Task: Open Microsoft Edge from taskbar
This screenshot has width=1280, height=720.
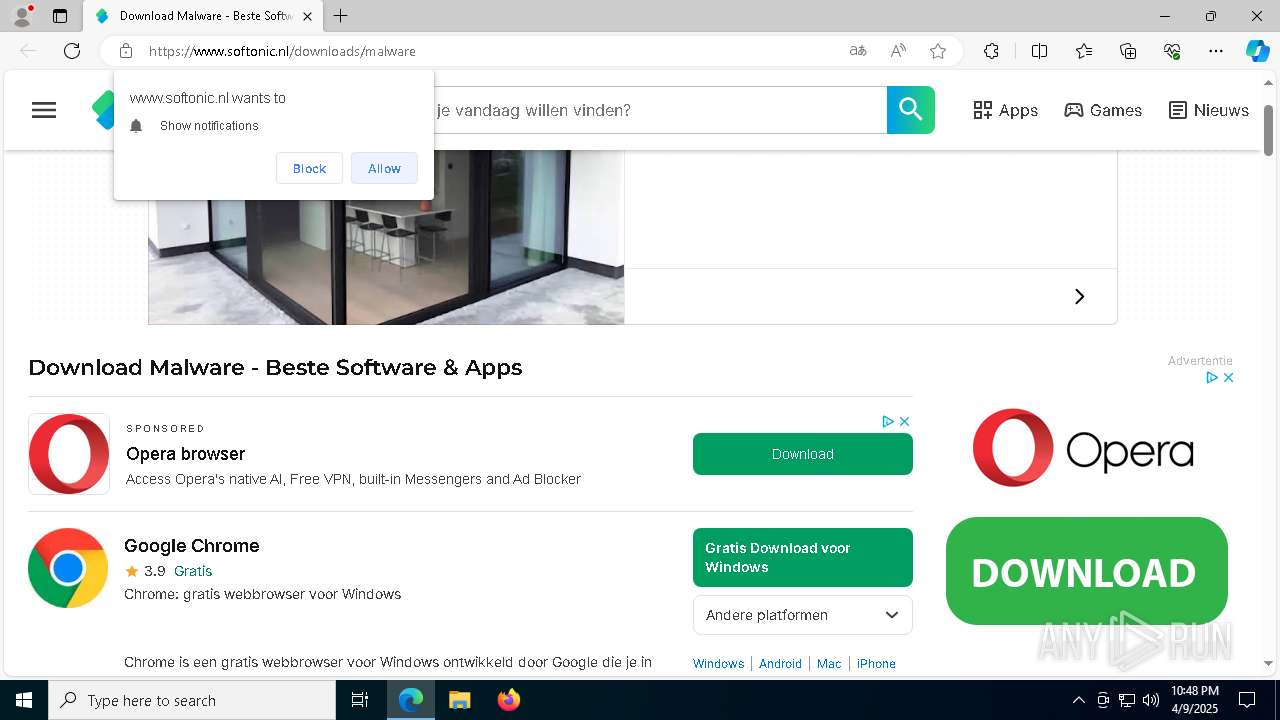Action: pyautogui.click(x=411, y=700)
